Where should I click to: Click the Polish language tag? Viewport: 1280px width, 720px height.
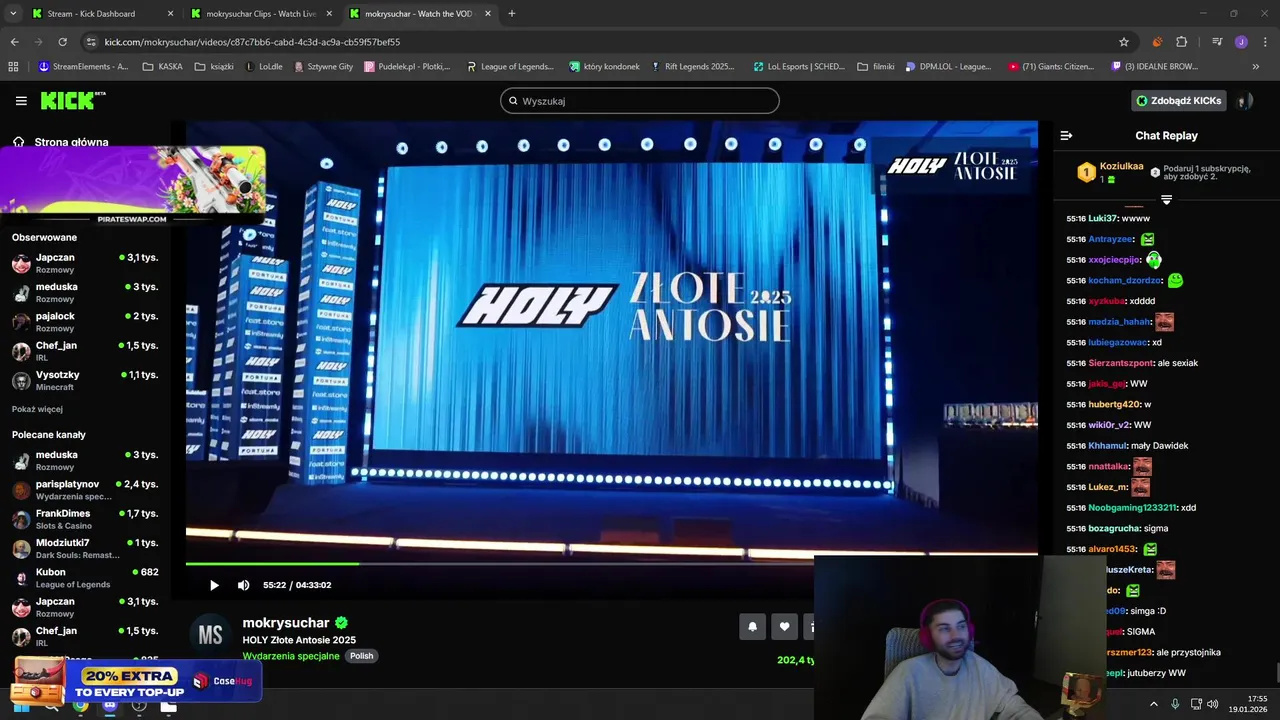click(x=361, y=656)
